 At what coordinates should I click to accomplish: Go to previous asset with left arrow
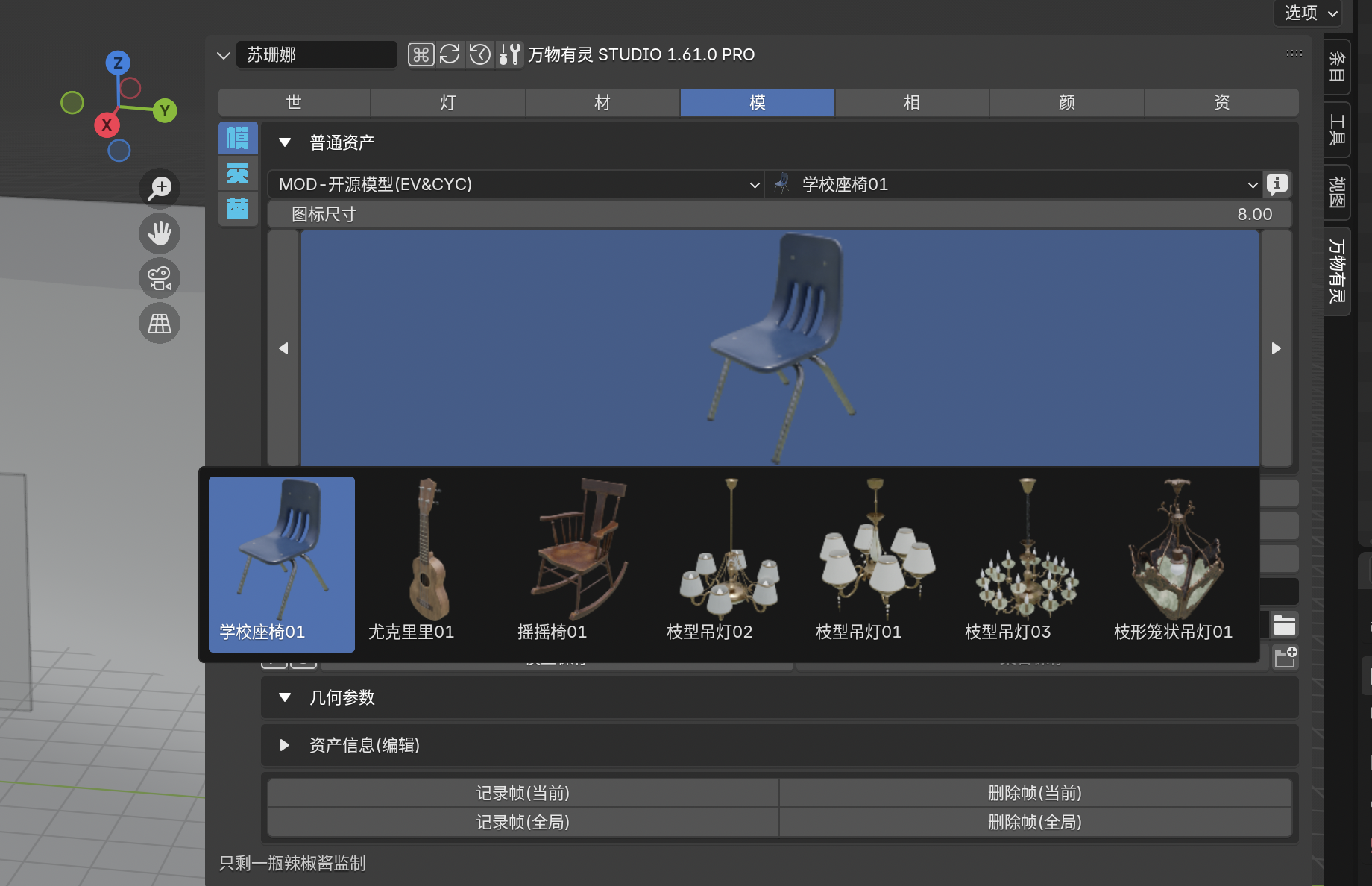283,348
